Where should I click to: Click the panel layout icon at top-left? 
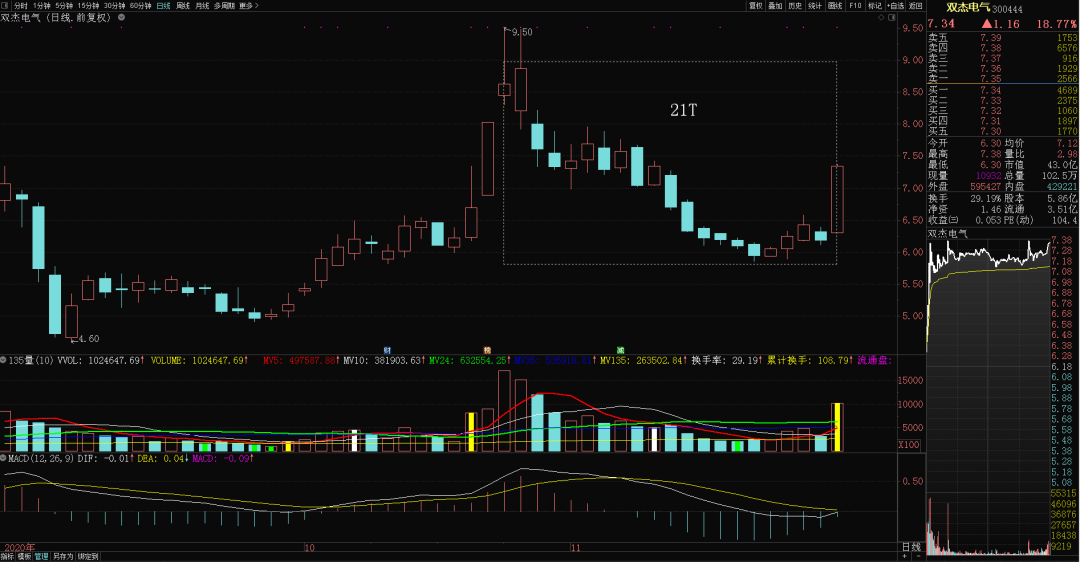[5, 6]
